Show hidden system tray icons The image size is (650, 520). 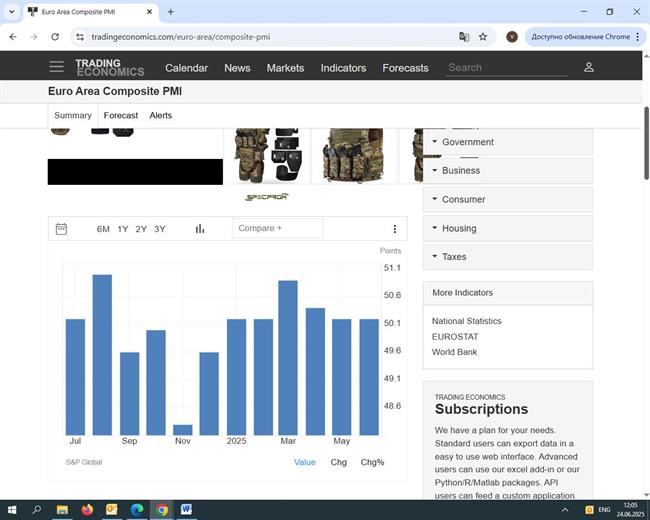click(565, 510)
